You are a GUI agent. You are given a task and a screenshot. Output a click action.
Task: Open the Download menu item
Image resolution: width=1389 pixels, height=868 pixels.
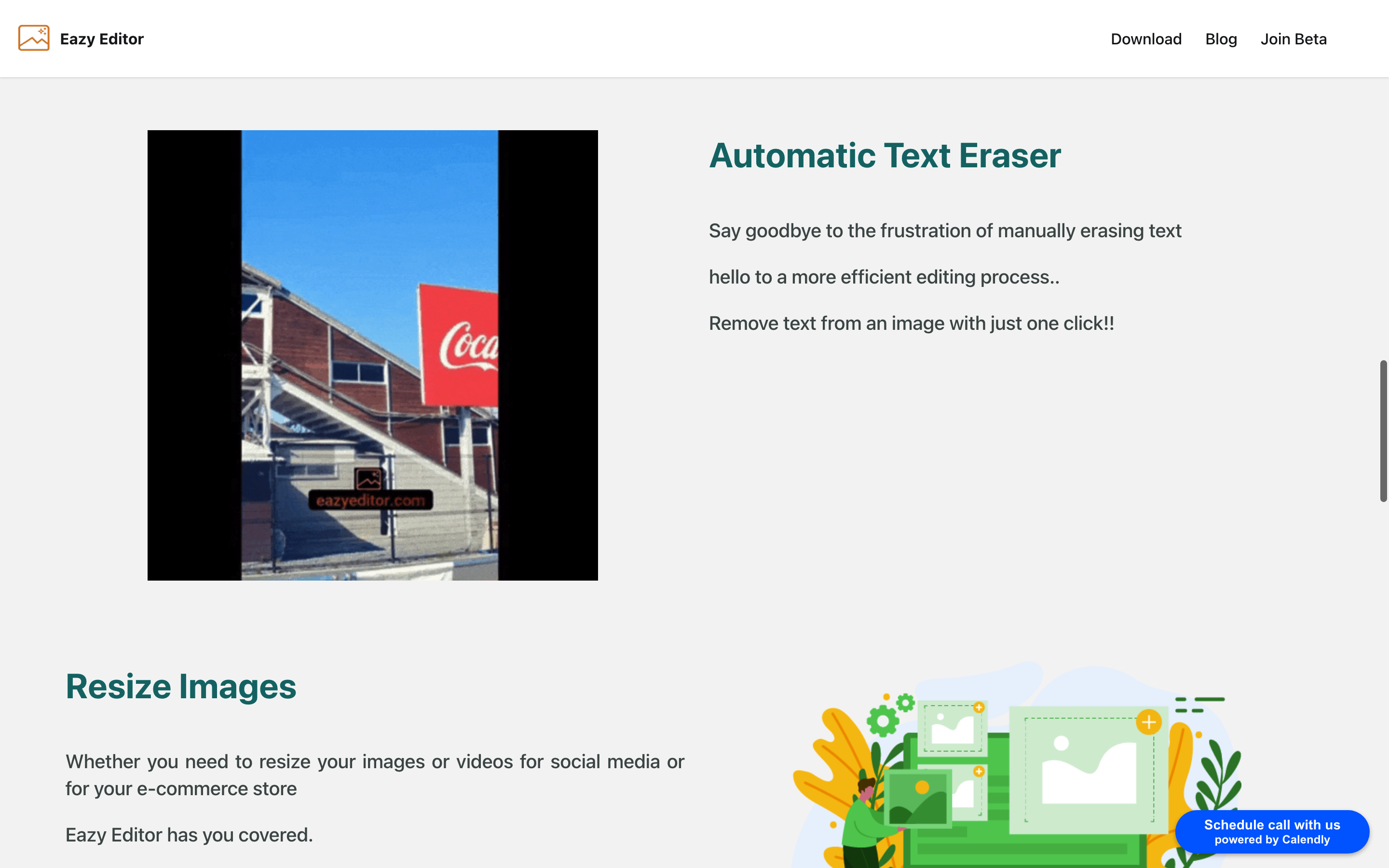(1145, 39)
